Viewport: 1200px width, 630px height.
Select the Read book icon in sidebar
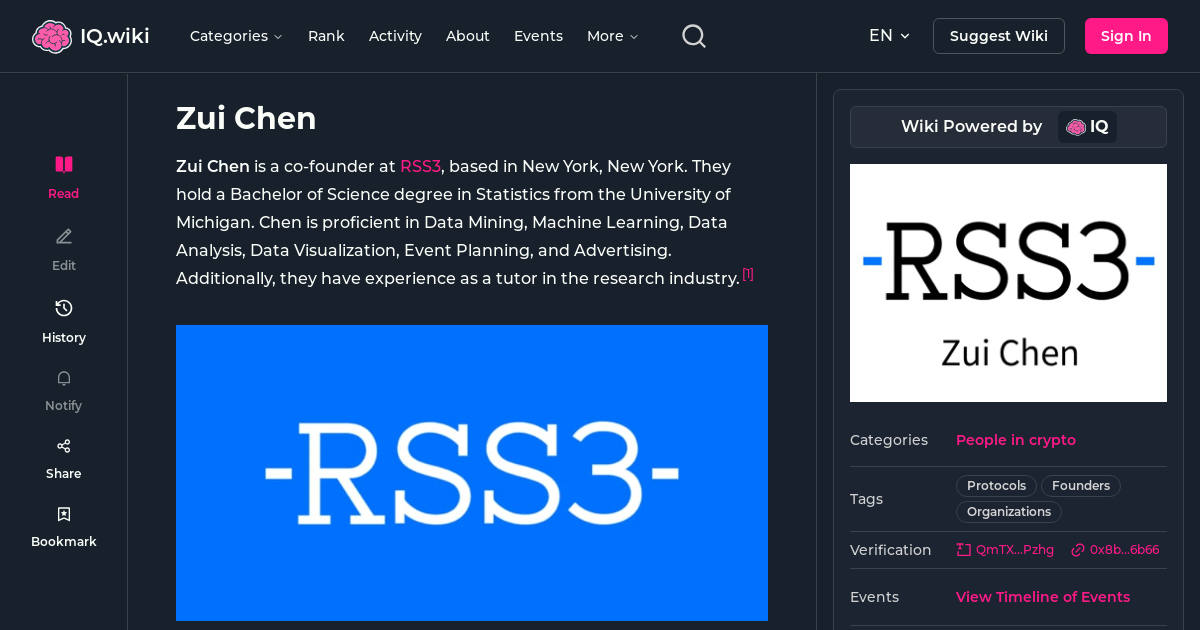click(x=64, y=165)
